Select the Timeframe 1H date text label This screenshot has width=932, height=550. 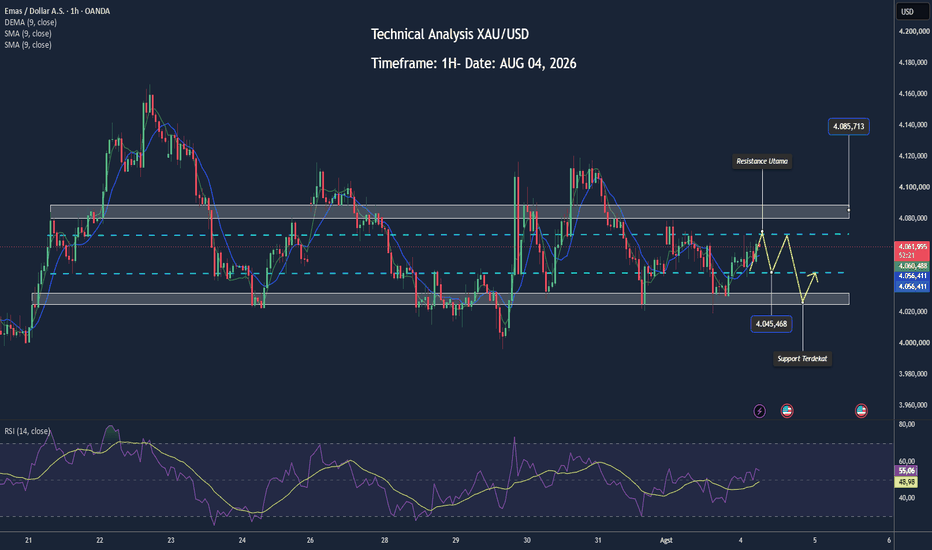474,64
